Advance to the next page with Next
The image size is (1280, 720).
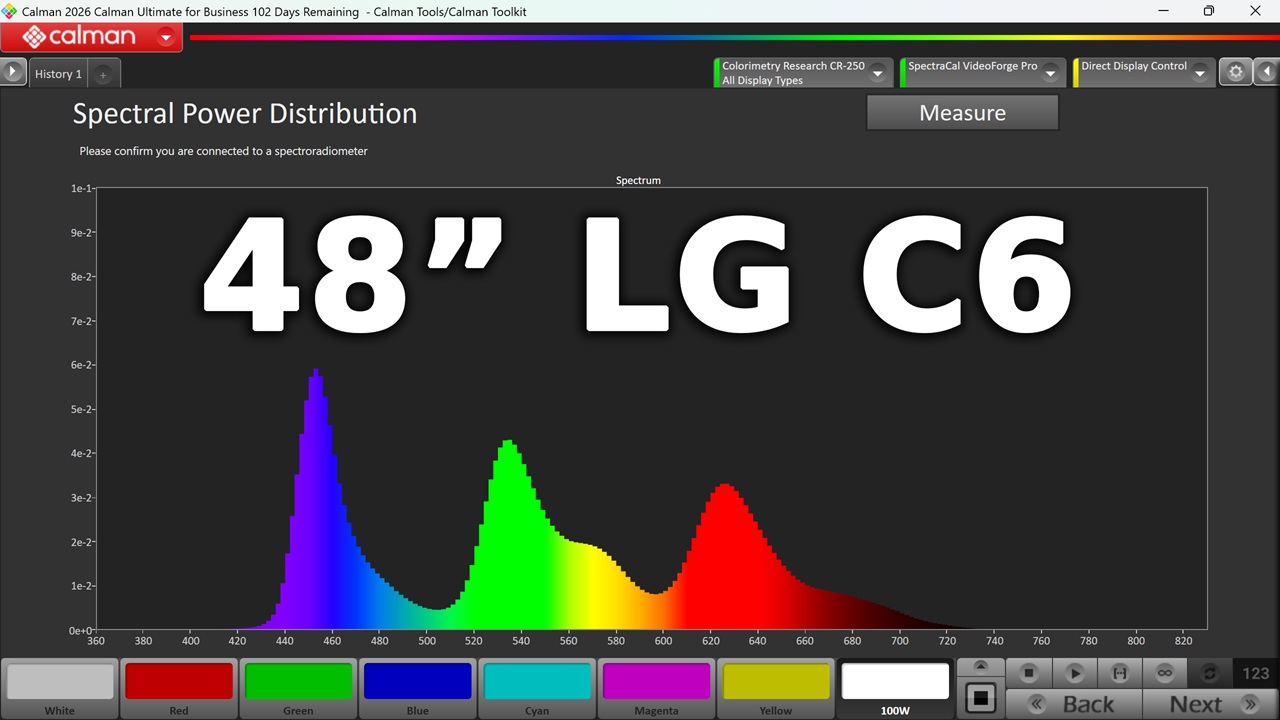tap(1211, 704)
